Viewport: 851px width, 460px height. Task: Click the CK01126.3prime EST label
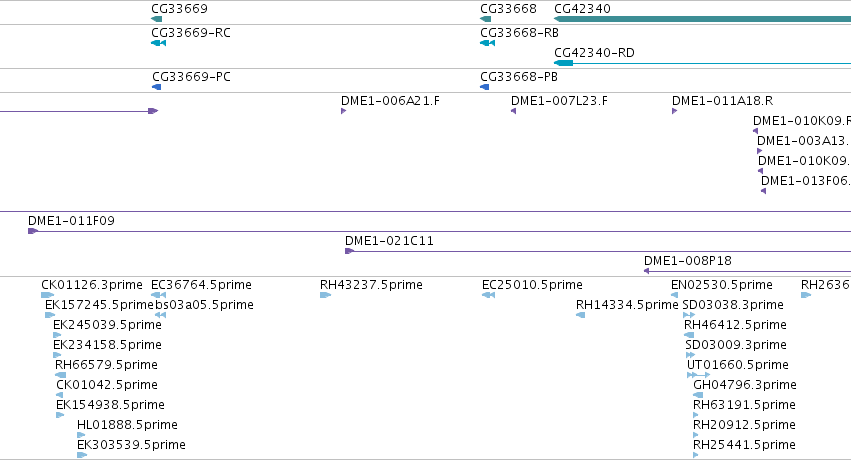pos(92,285)
